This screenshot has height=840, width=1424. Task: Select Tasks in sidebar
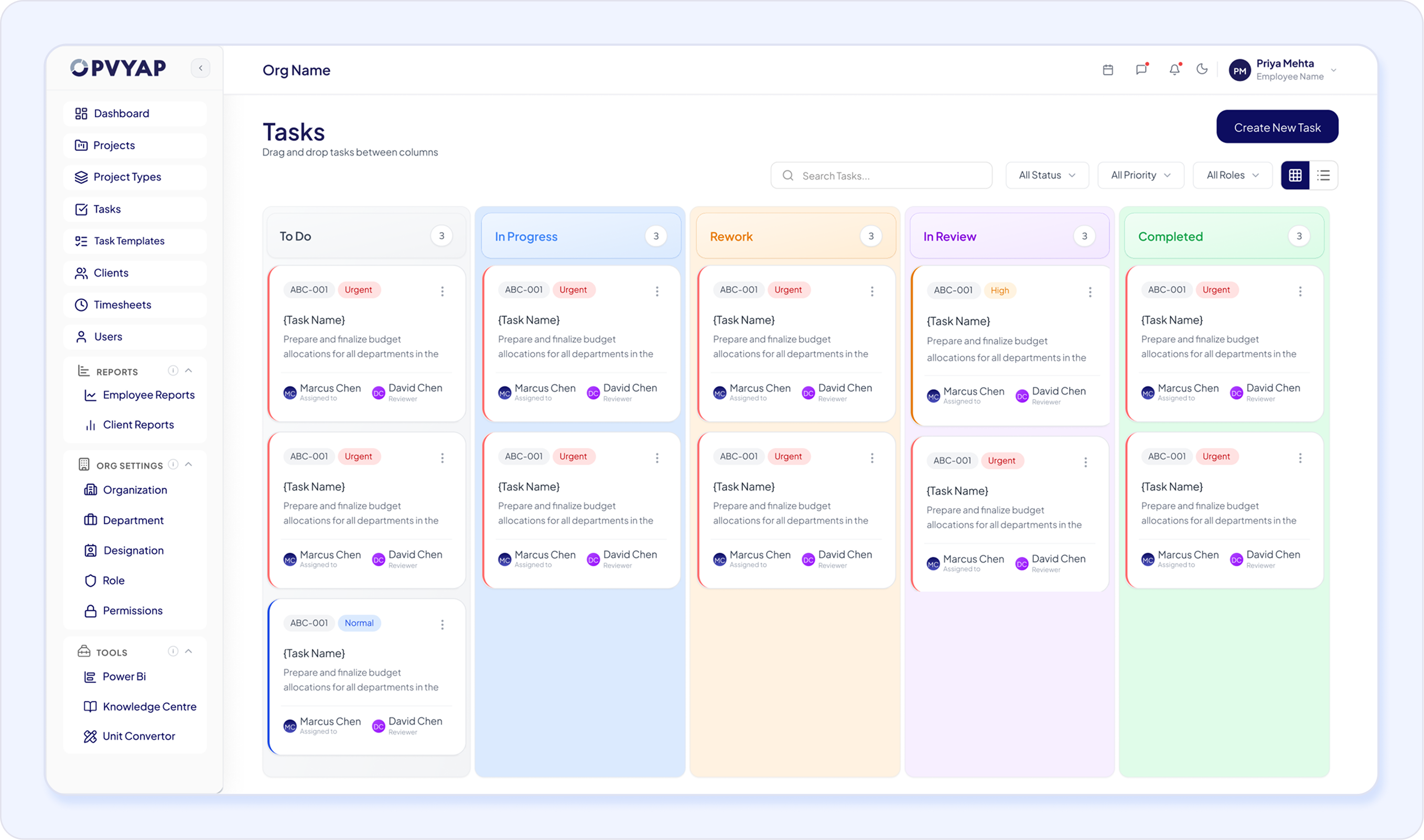tap(135, 210)
